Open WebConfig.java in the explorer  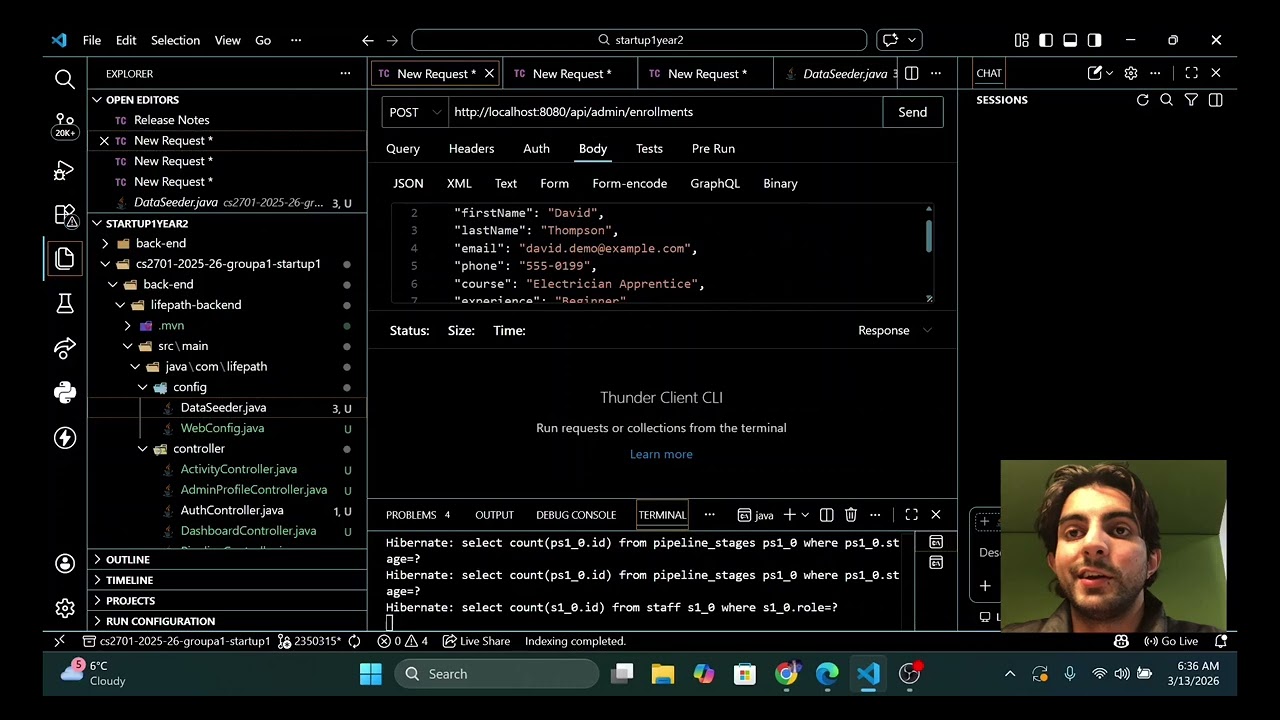point(222,428)
